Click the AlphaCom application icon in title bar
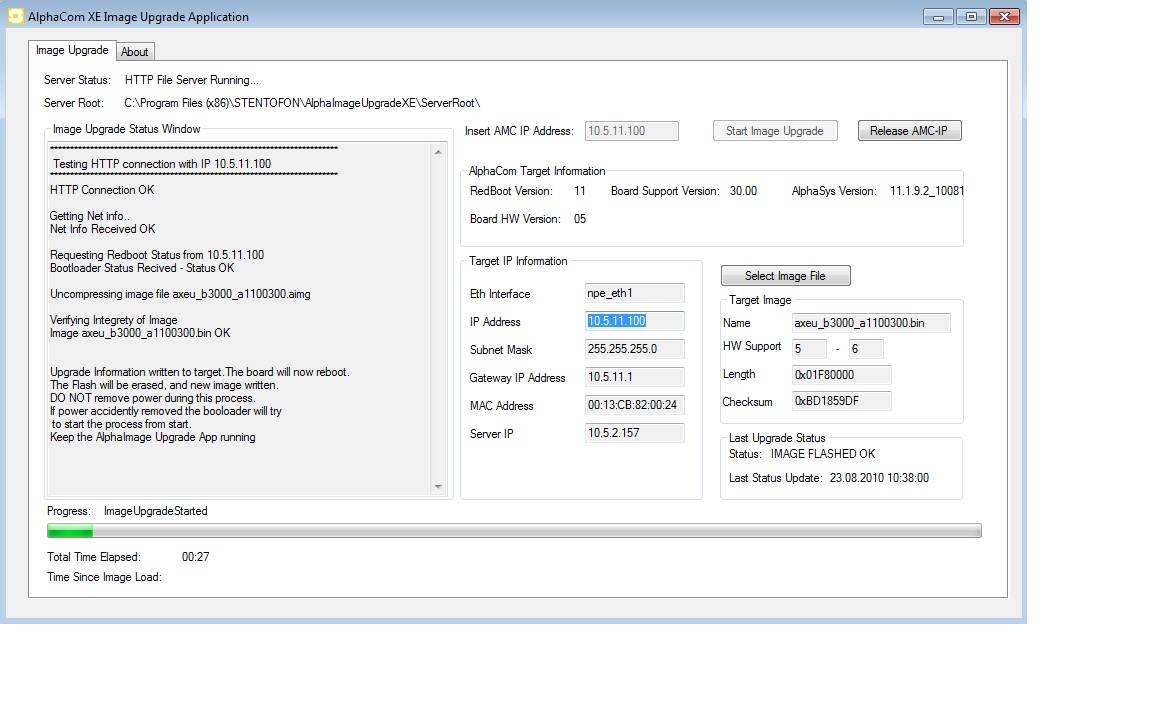 pyautogui.click(x=15, y=16)
